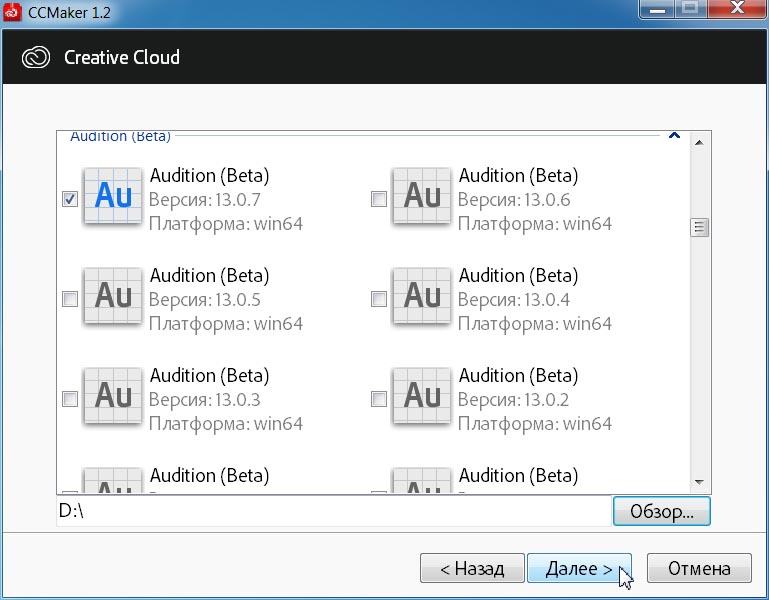Check Audition Beta version 13.0.2 checkbox
The height and width of the screenshot is (600, 769).
point(379,399)
